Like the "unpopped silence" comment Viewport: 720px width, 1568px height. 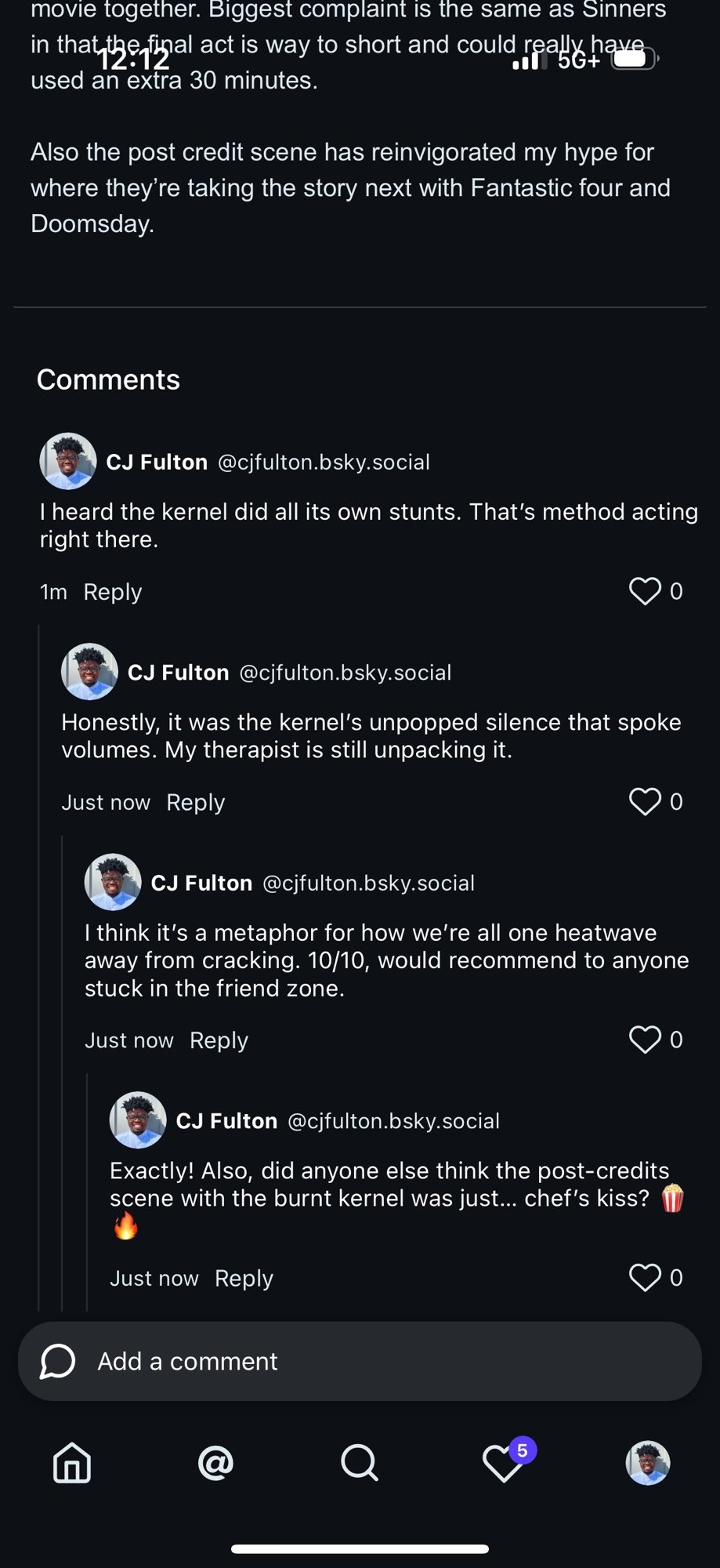(646, 801)
